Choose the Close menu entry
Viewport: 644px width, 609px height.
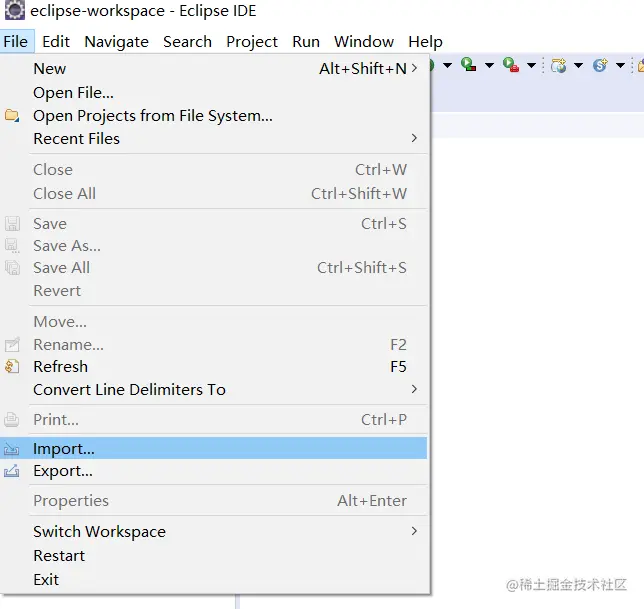tap(214, 169)
